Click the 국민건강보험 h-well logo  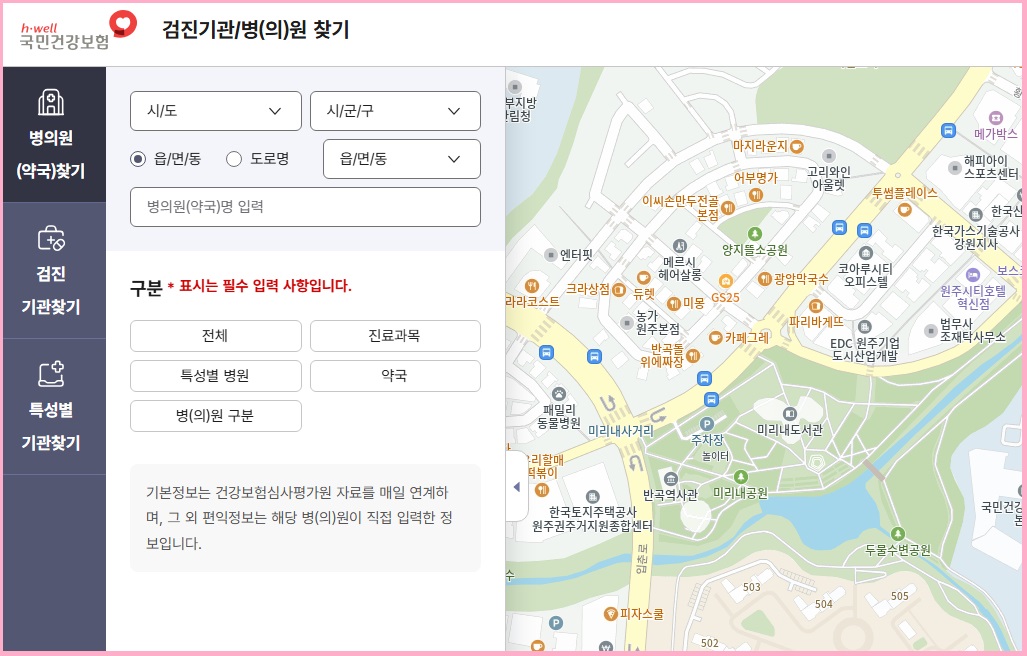click(78, 31)
